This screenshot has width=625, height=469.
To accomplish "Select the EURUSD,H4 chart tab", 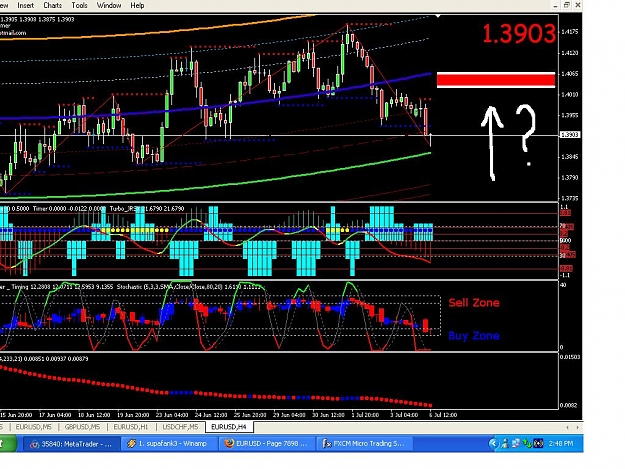I will 229,427.
